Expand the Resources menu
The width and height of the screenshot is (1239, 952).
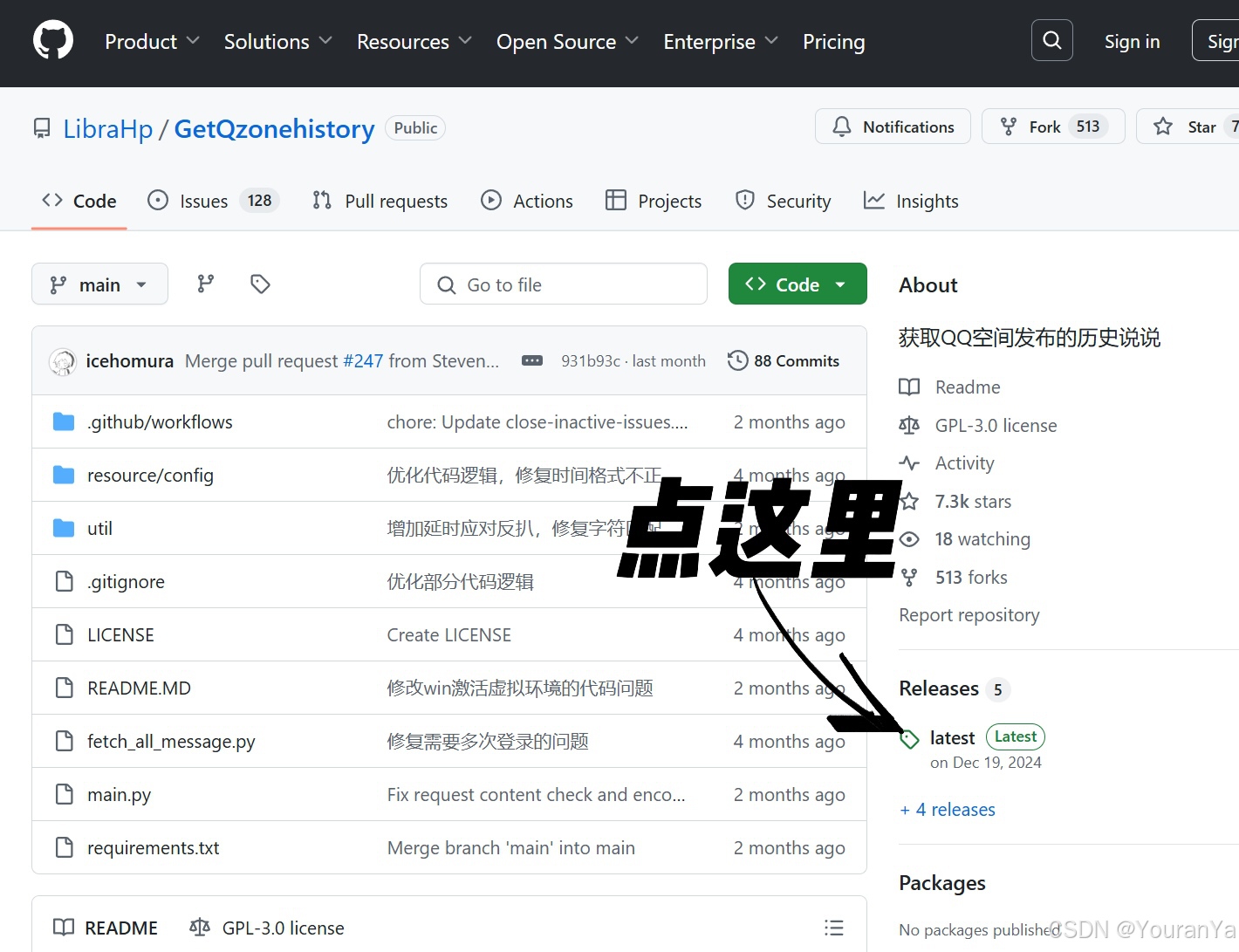(x=414, y=41)
